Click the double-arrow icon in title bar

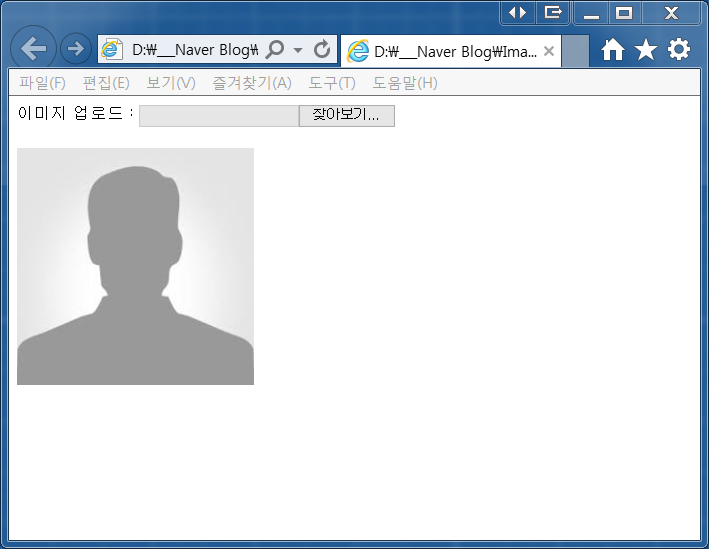click(517, 12)
